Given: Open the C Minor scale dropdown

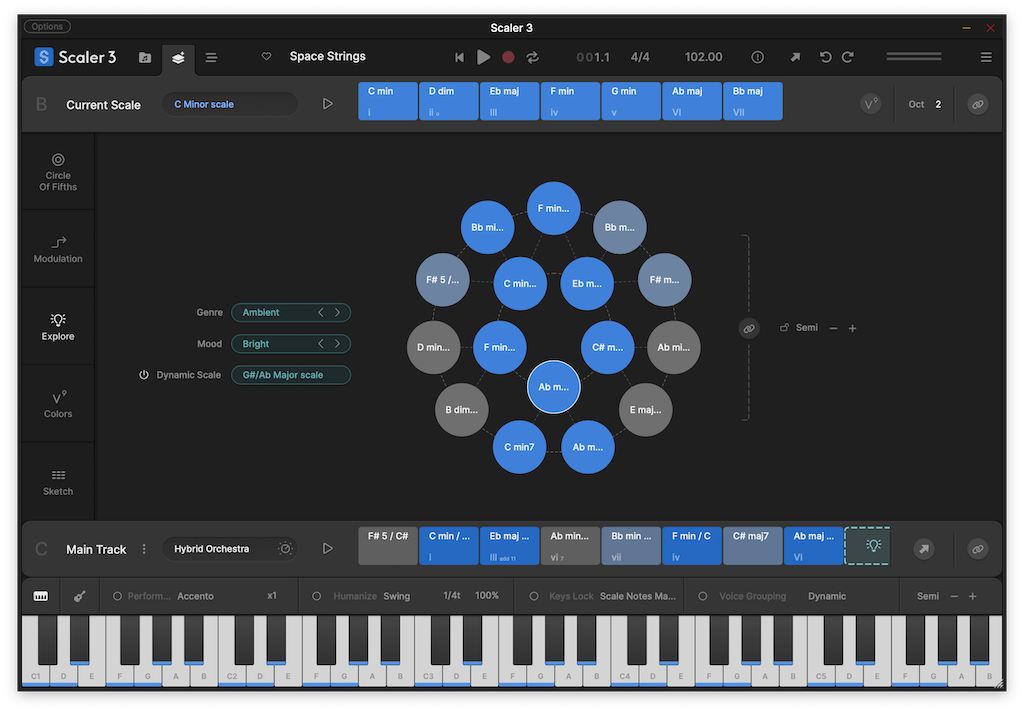Looking at the screenshot, I should [x=230, y=104].
